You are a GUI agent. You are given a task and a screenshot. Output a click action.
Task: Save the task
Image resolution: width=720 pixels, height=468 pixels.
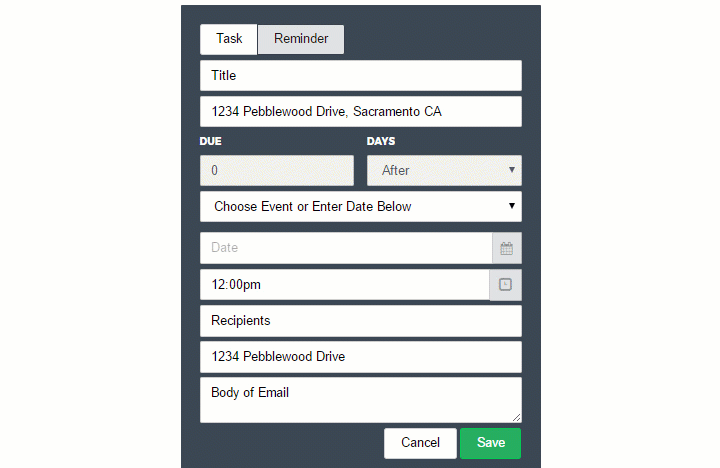[490, 443]
